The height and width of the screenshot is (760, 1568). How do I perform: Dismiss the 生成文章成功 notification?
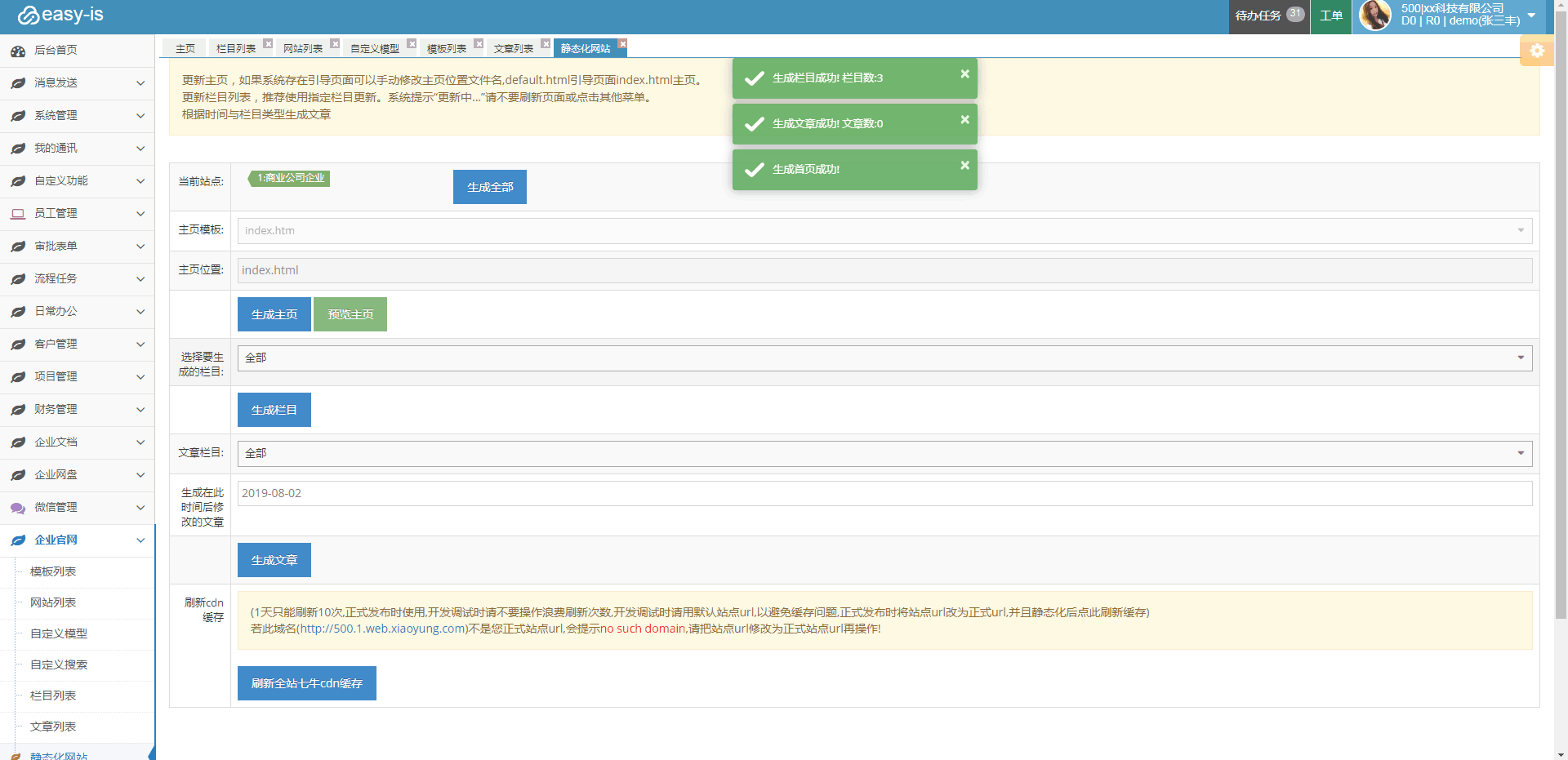(964, 119)
